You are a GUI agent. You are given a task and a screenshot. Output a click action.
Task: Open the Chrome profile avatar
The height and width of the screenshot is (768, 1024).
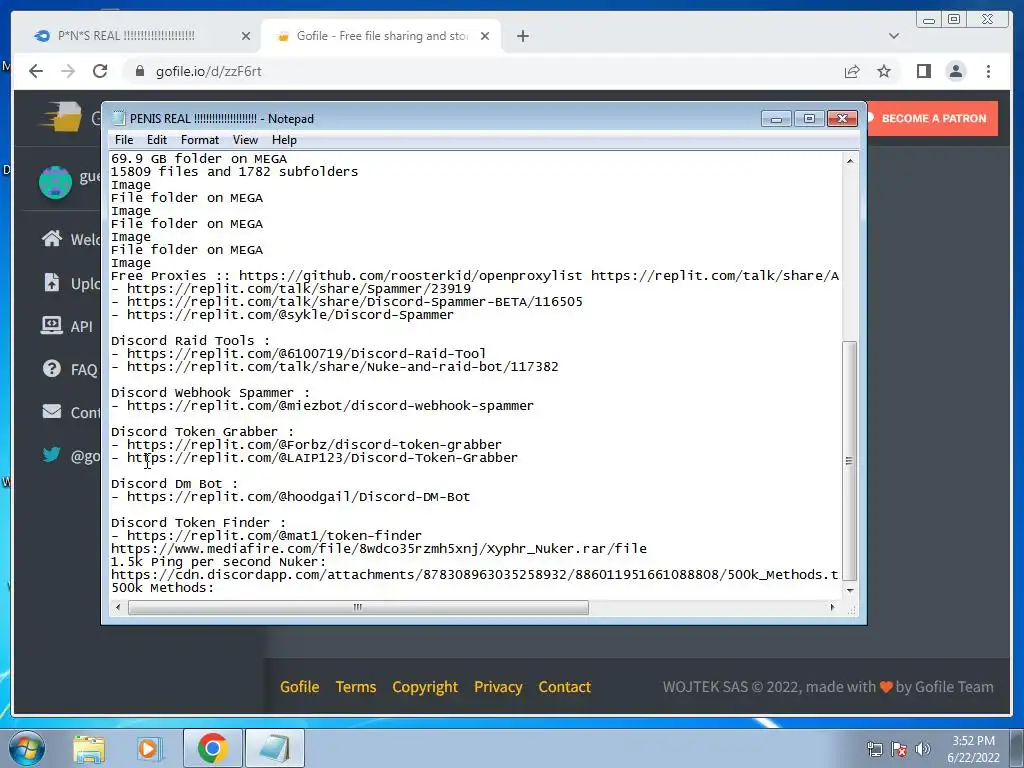click(x=955, y=71)
